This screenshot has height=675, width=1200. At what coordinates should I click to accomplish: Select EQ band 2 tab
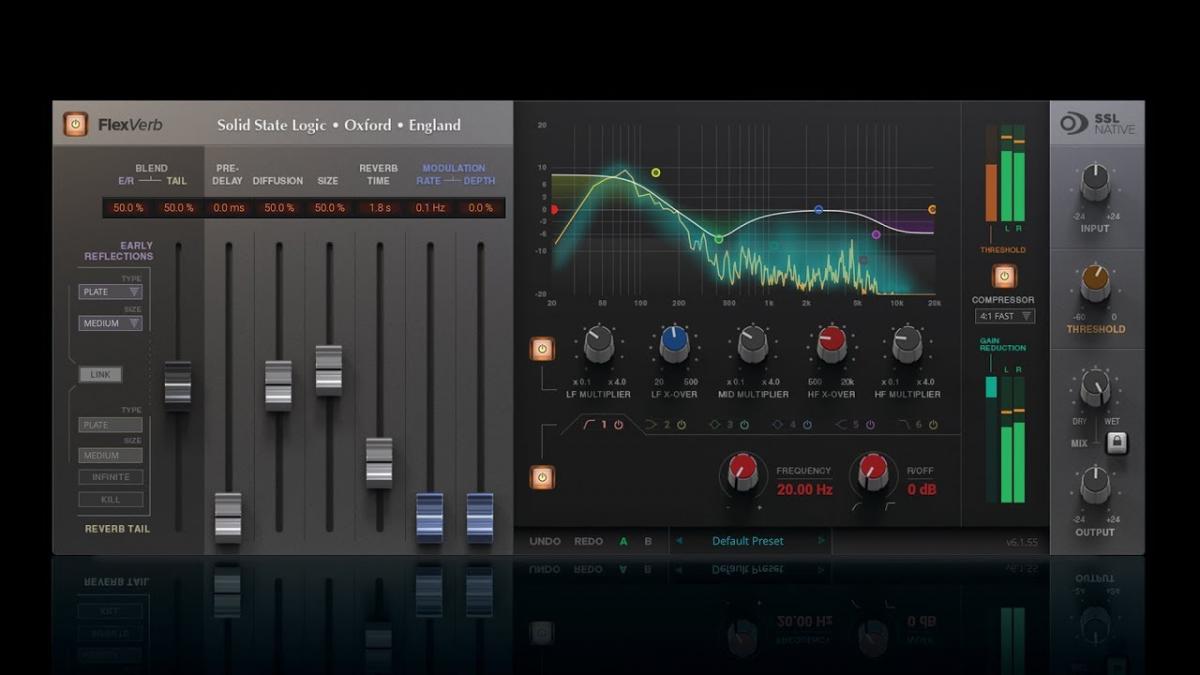(664, 425)
